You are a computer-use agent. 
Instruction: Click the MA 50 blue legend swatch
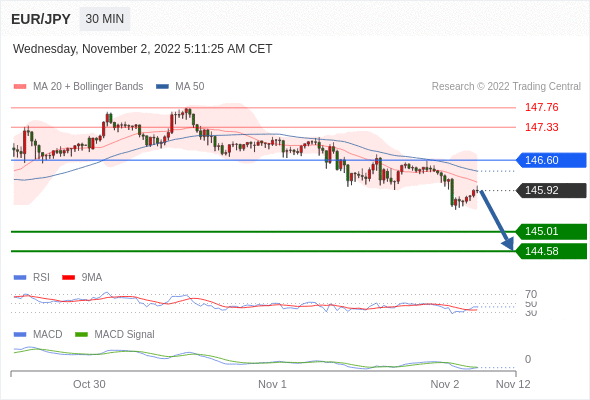pos(163,87)
